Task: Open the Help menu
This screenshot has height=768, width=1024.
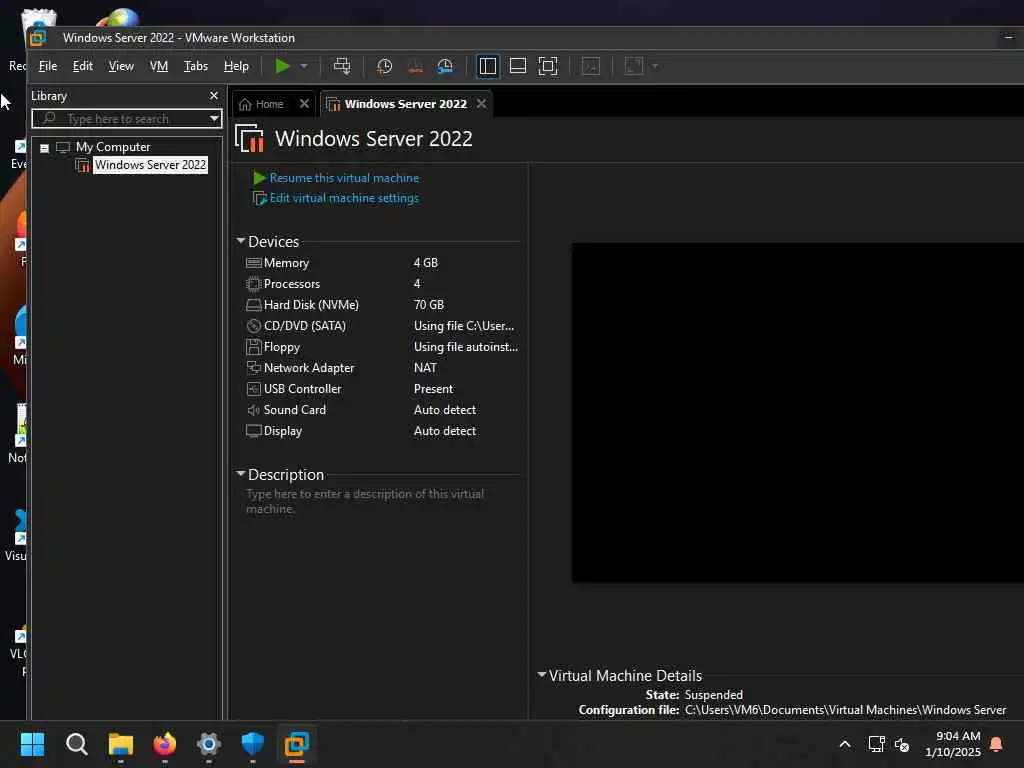Action: [236, 66]
